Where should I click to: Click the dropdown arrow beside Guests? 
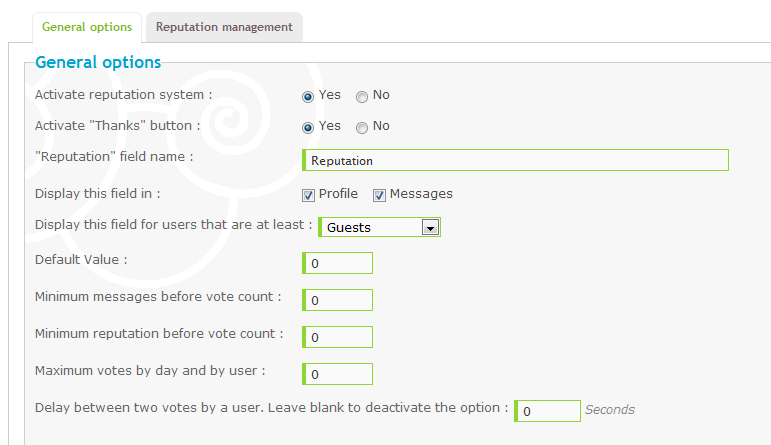(430, 228)
